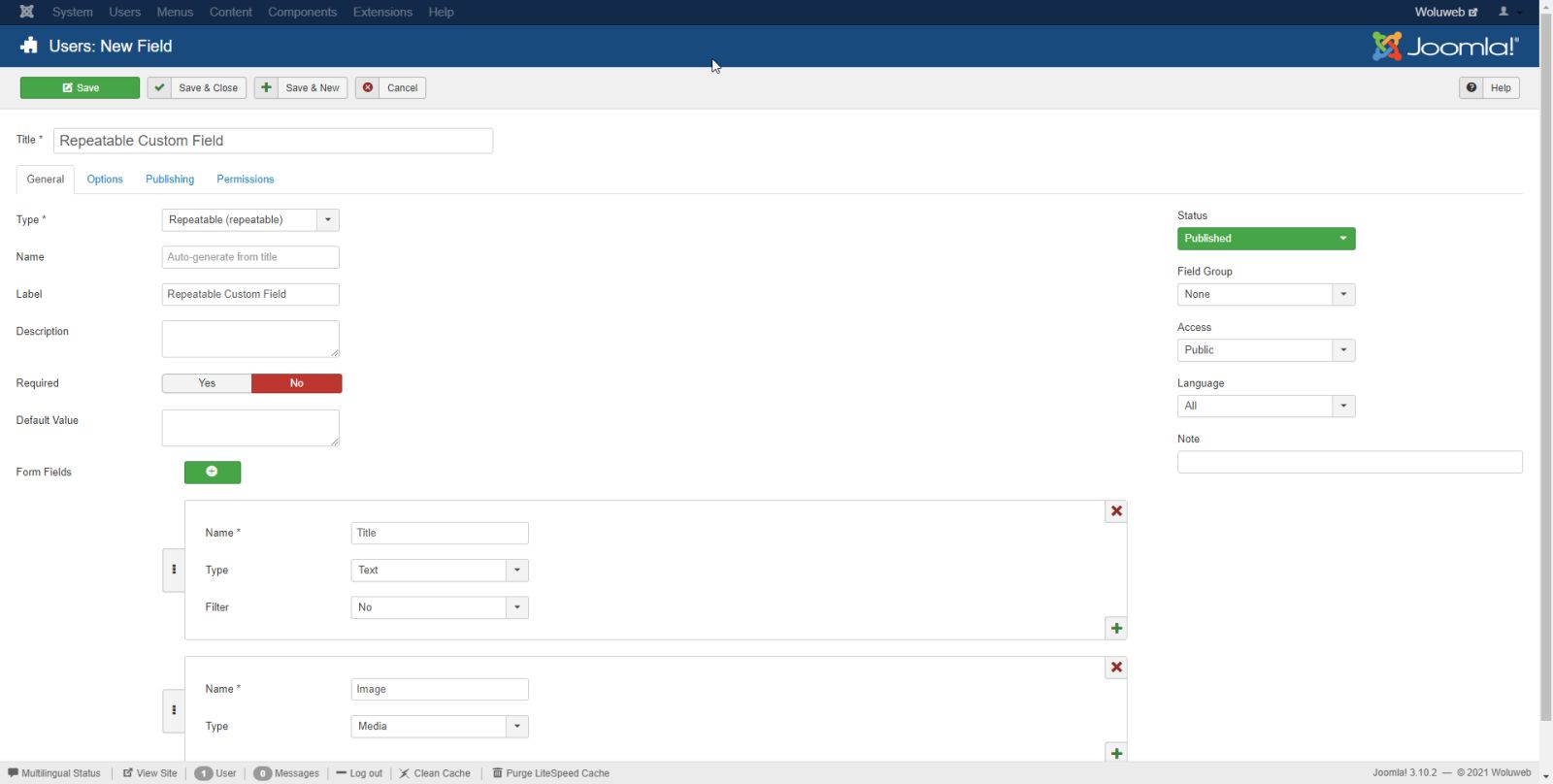
Task: Open the Woluweb site link
Action: (1445, 12)
